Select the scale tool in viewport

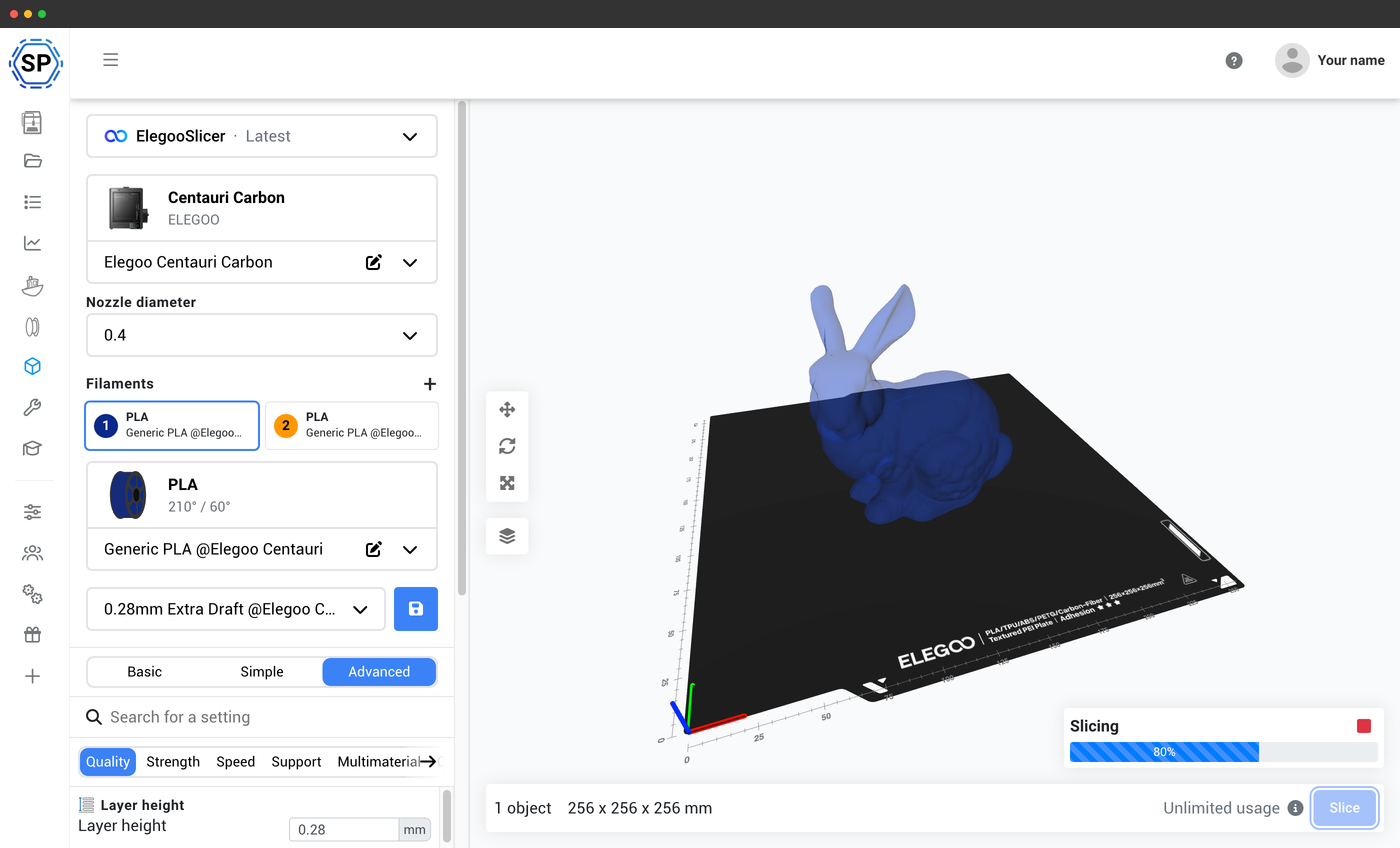[x=507, y=483]
